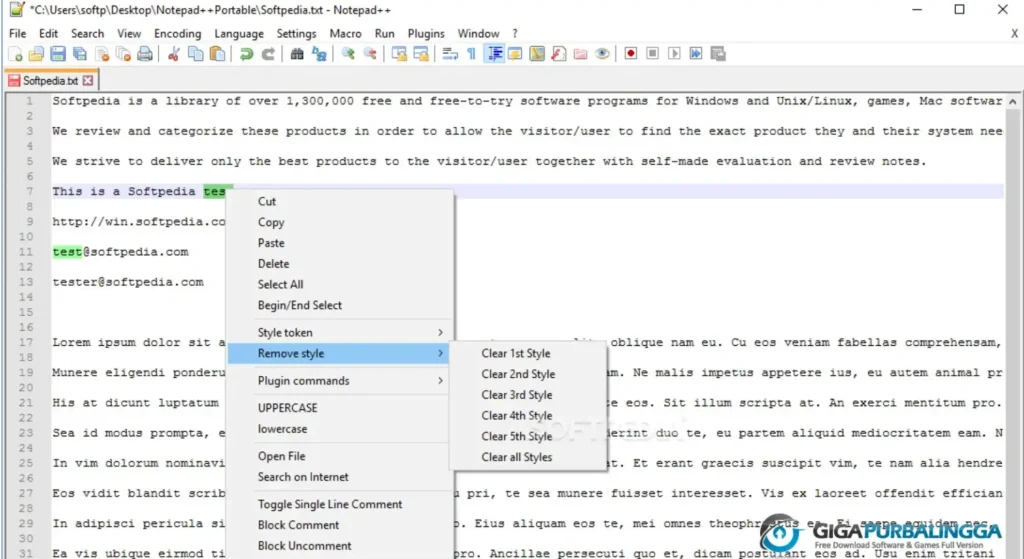Viewport: 1024px width, 559px height.
Task: Run macro multiple times with the blue double-arrow icon
Action: tap(696, 54)
